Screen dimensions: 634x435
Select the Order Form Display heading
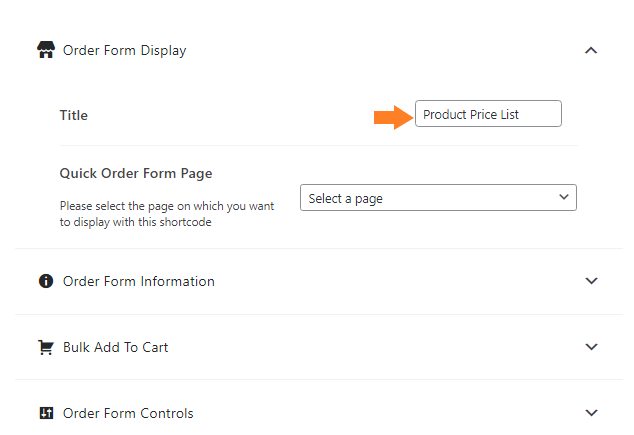tap(125, 50)
